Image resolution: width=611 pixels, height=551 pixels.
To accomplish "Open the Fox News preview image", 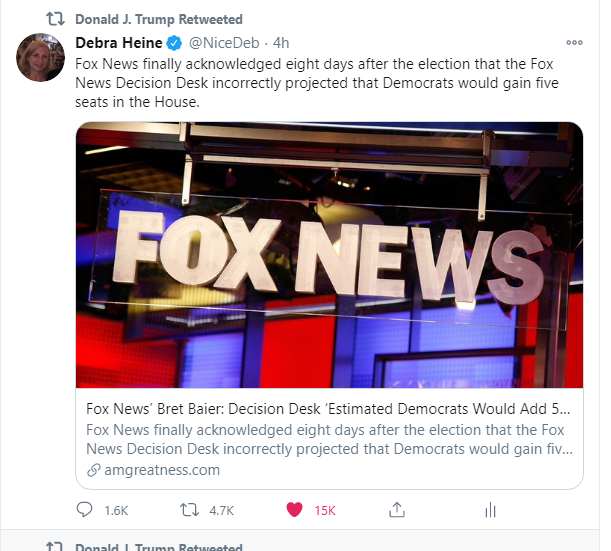I will click(x=329, y=255).
